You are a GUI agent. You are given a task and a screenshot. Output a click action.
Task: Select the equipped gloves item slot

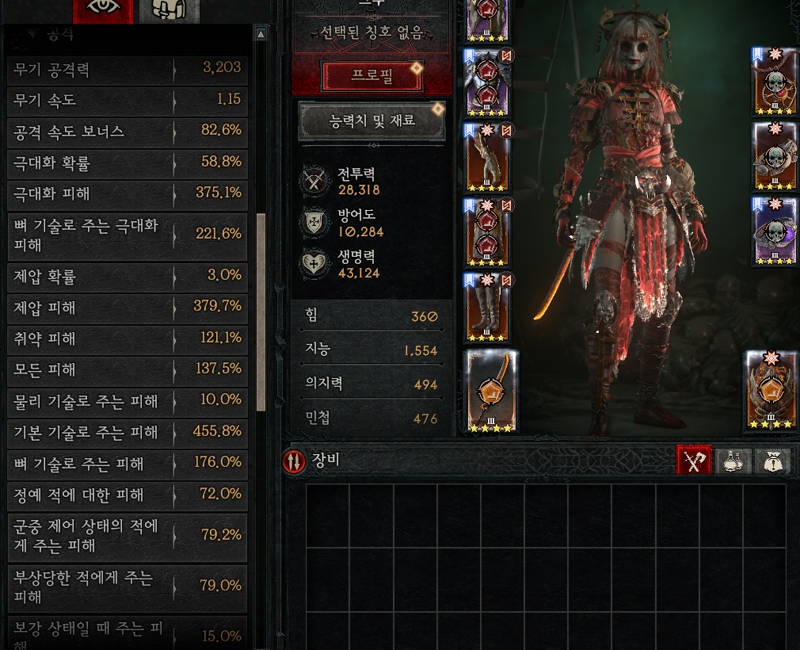tap(487, 158)
